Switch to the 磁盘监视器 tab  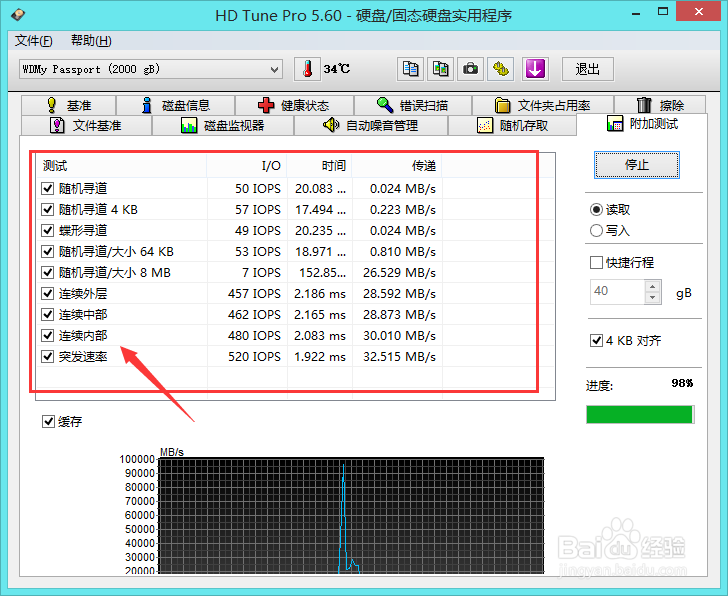click(223, 125)
